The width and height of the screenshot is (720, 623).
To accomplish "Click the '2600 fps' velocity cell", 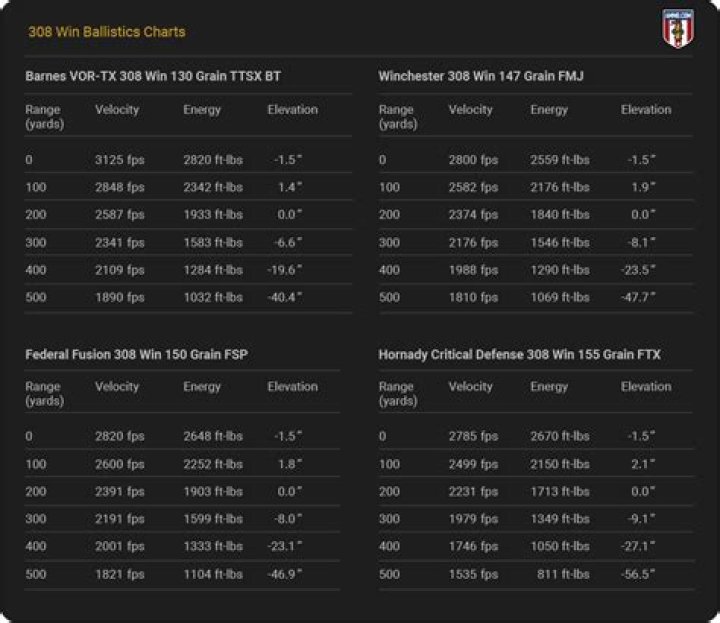I will [x=120, y=464].
